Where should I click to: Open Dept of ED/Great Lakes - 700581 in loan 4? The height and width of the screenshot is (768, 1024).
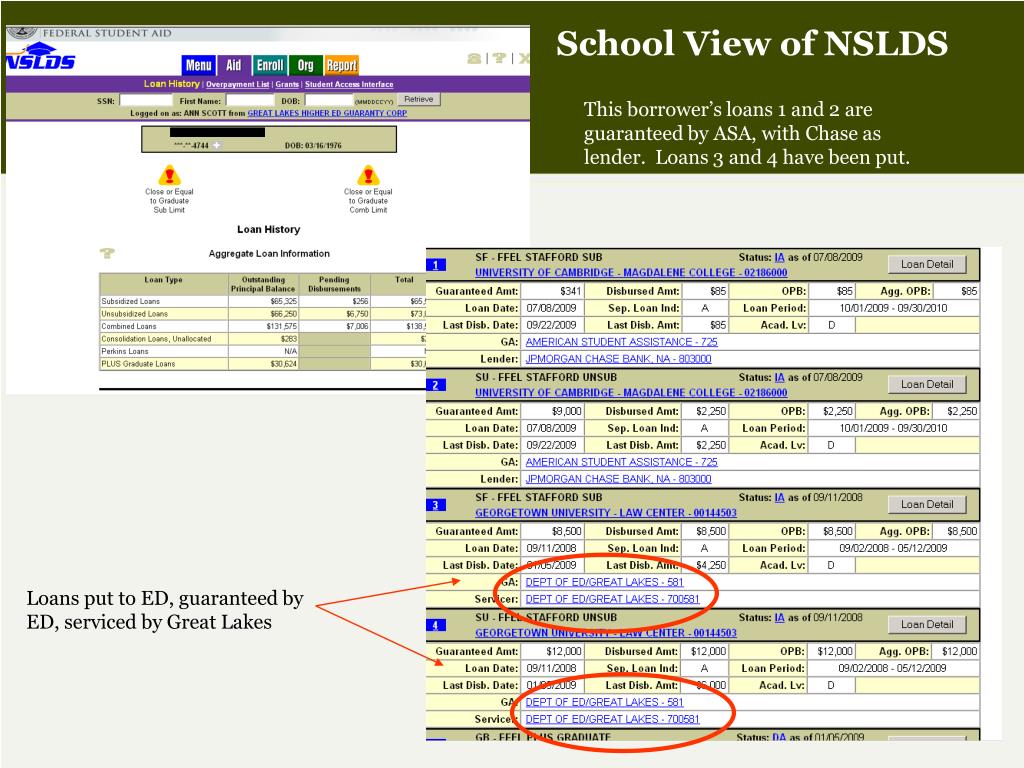point(612,719)
